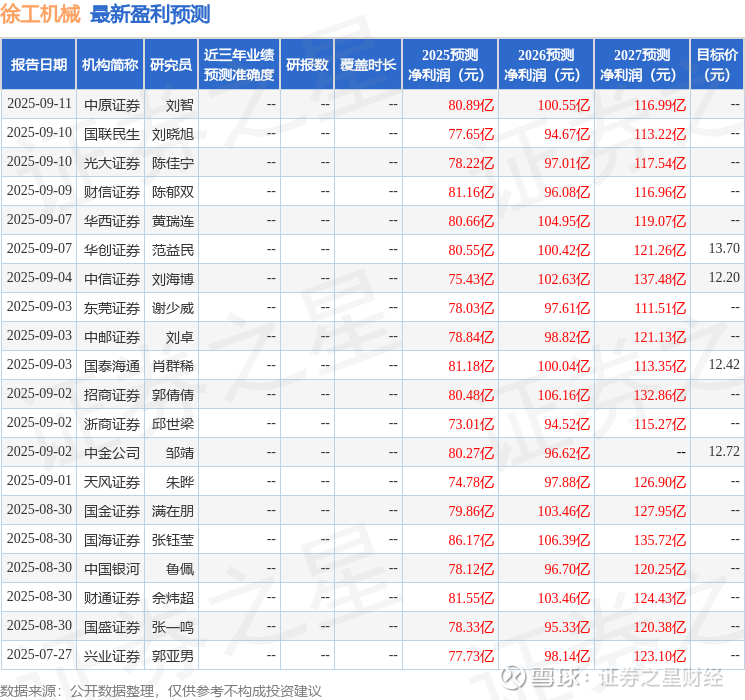Click 天风证券 institution cell

[x=112, y=482]
